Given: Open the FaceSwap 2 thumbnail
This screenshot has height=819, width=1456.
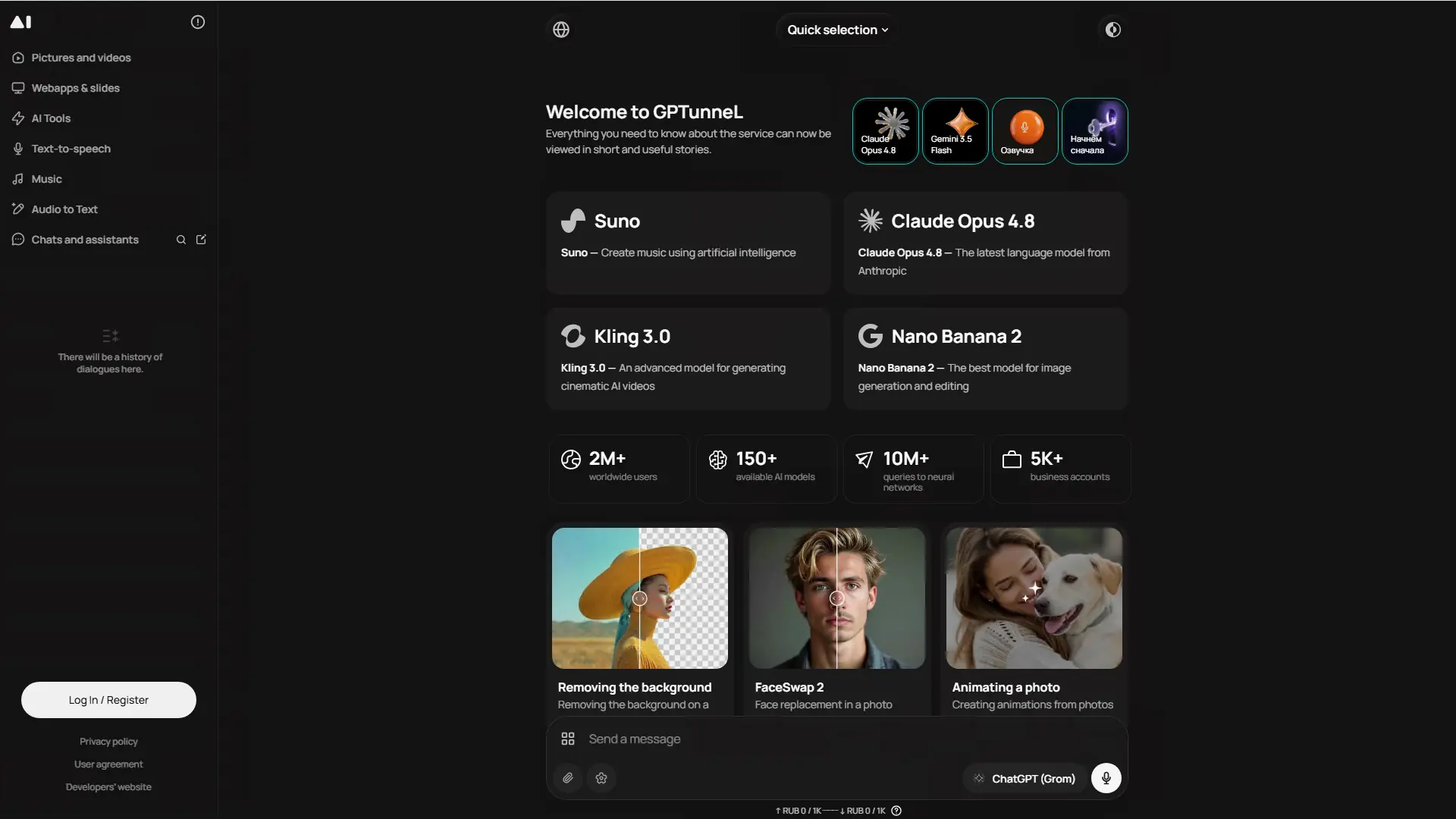Looking at the screenshot, I should (837, 598).
